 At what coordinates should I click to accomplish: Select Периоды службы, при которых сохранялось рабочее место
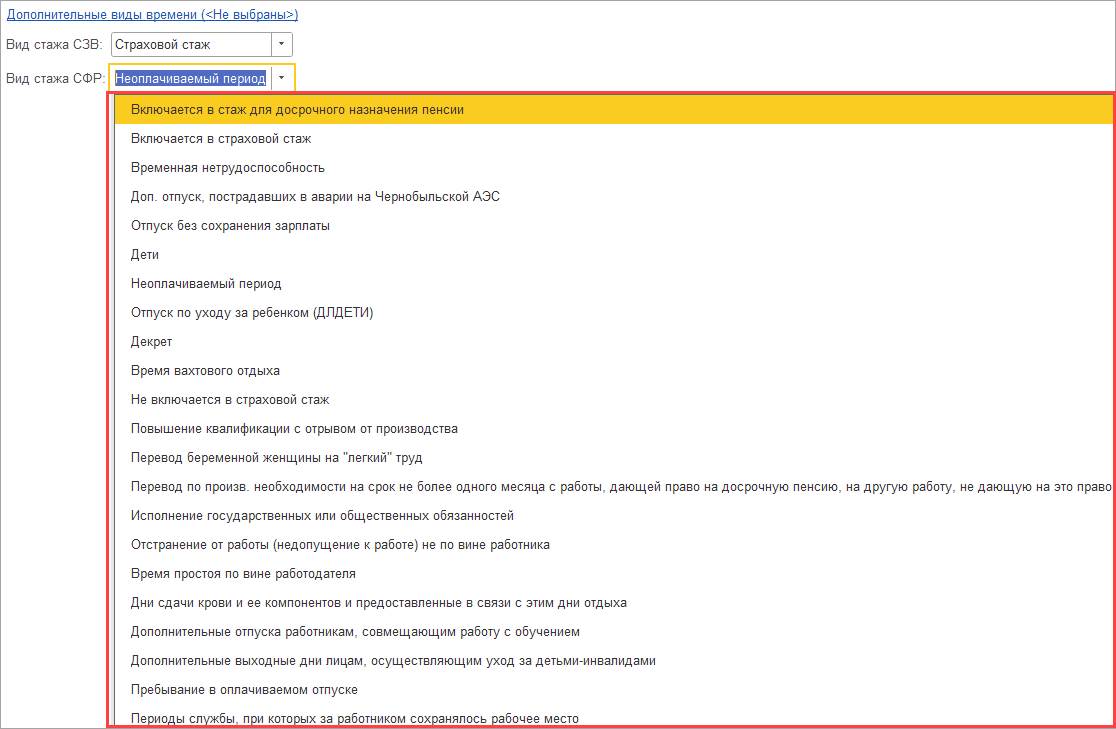(614, 717)
